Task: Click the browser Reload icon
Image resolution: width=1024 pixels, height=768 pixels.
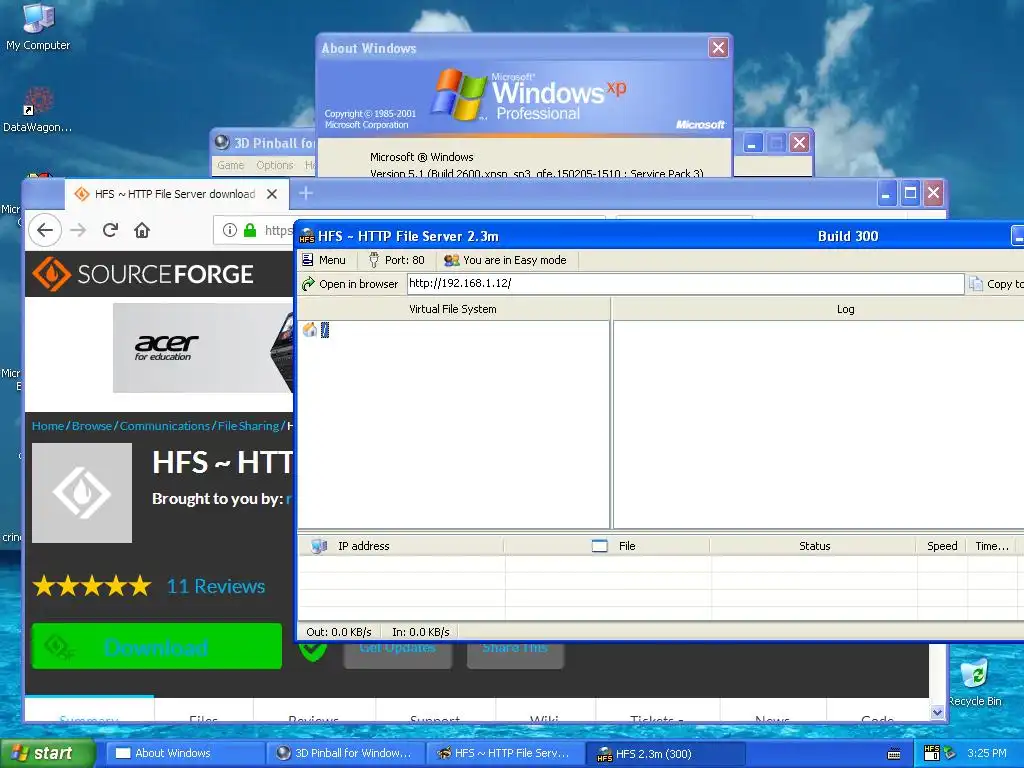Action: pos(110,230)
